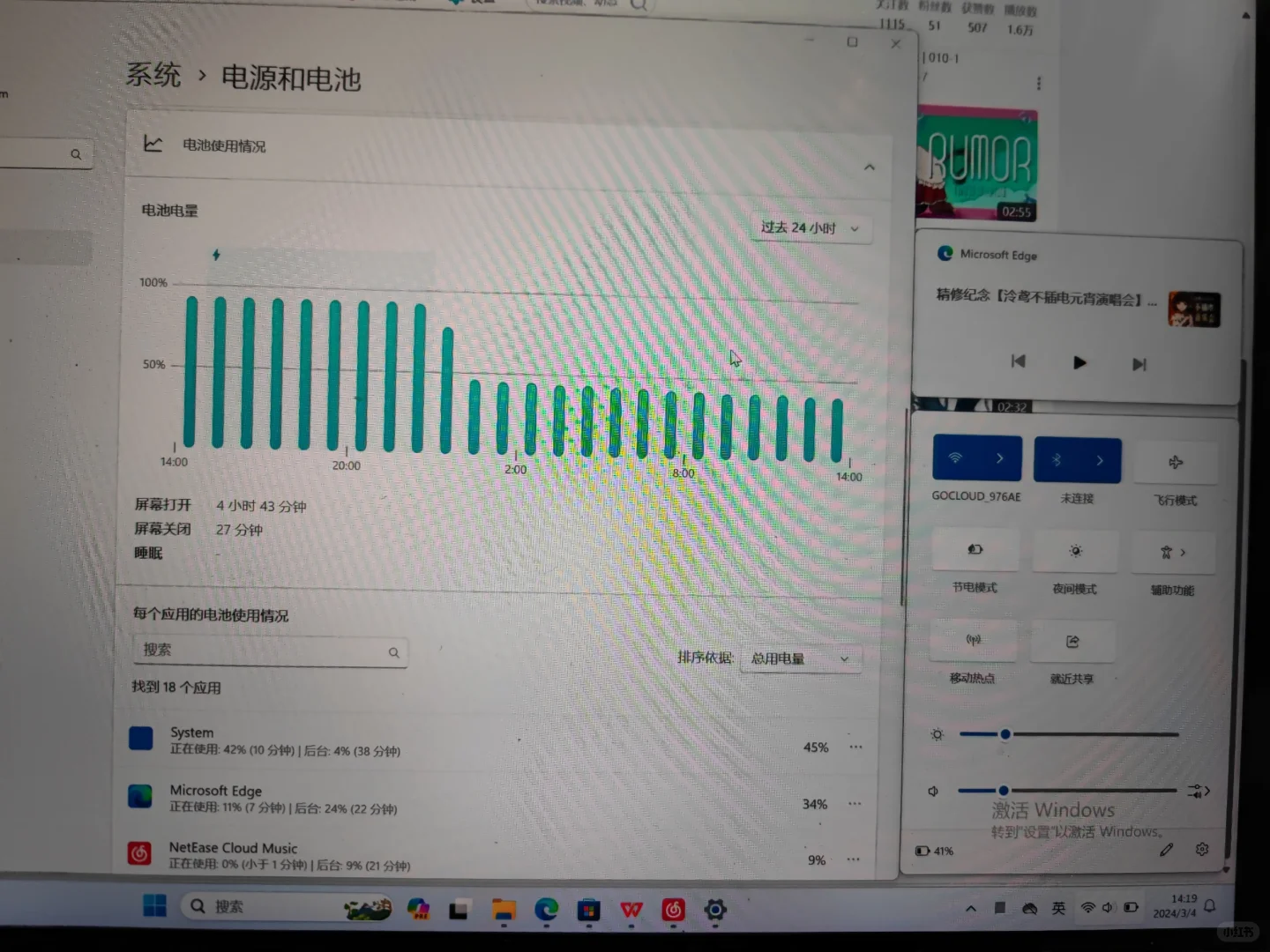Launch WPS Office from the taskbar
This screenshot has height=952, width=1270.
click(631, 908)
